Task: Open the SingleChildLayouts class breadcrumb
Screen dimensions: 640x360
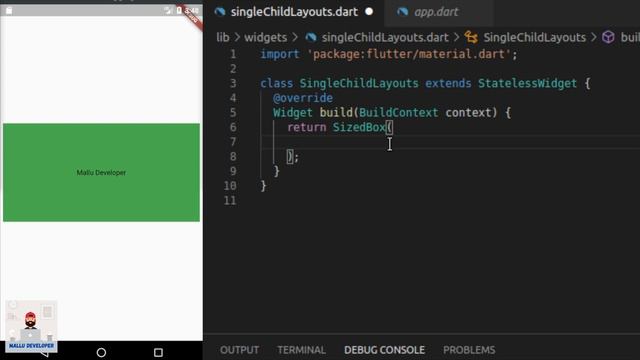Action: pyautogui.click(x=534, y=38)
